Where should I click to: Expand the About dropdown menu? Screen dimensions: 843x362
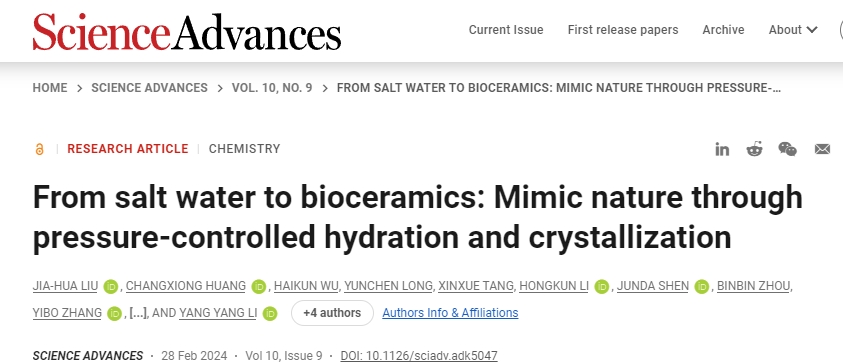(793, 30)
